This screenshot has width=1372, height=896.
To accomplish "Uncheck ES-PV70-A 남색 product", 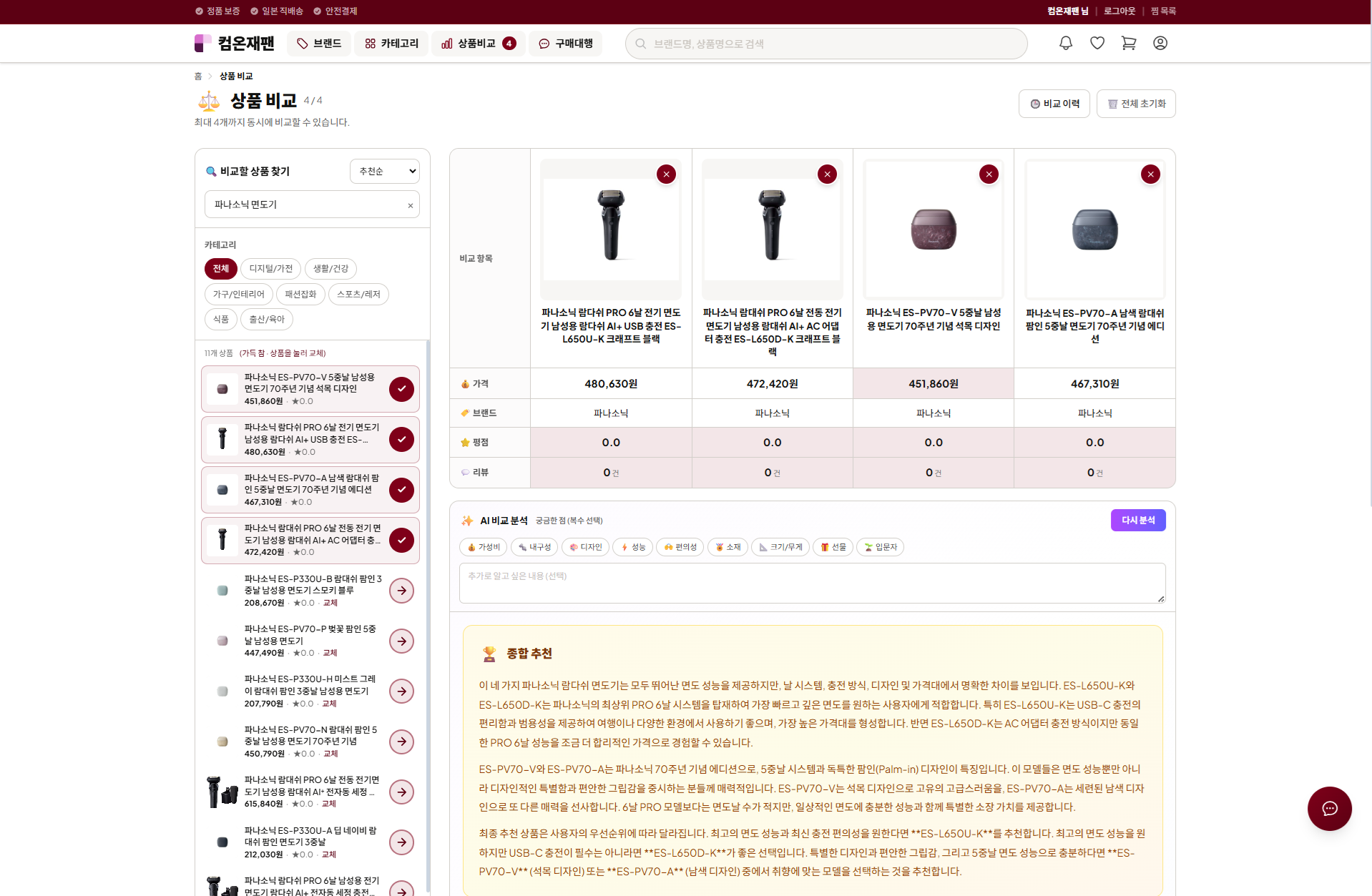I will pos(402,490).
